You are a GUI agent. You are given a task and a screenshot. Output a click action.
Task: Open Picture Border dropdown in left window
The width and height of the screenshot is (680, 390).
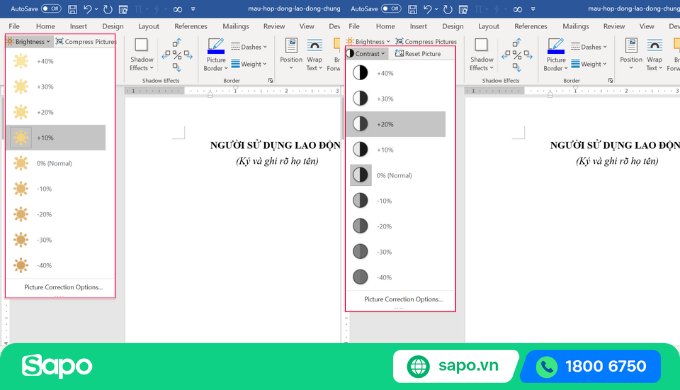[x=216, y=55]
